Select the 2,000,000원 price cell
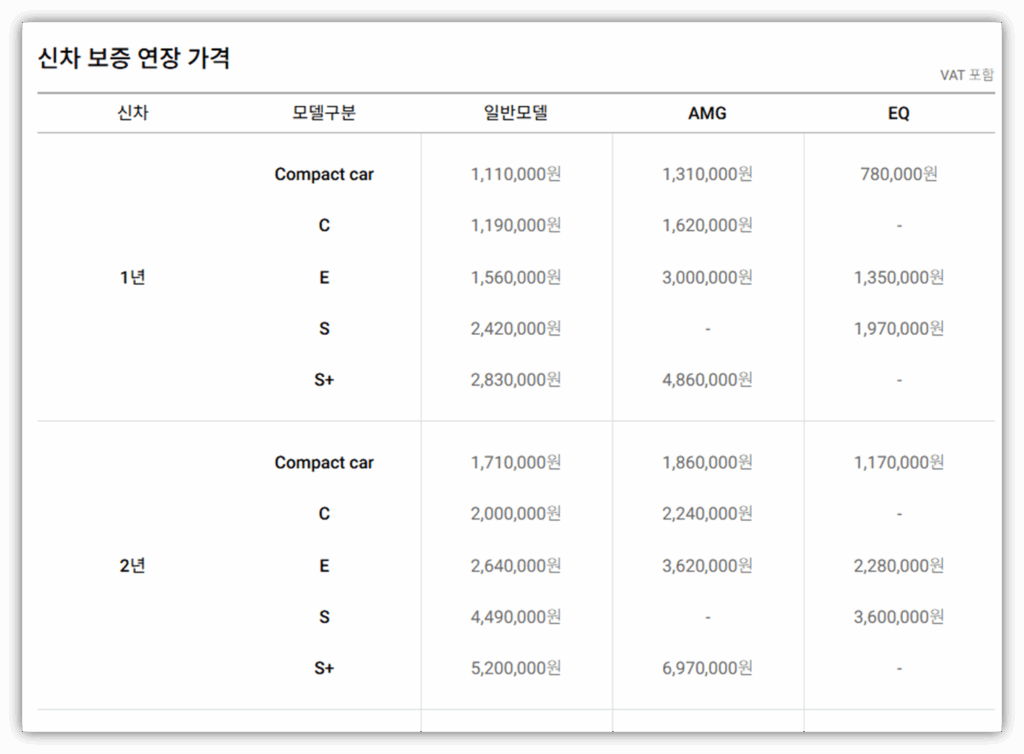This screenshot has width=1024, height=754. (x=515, y=514)
